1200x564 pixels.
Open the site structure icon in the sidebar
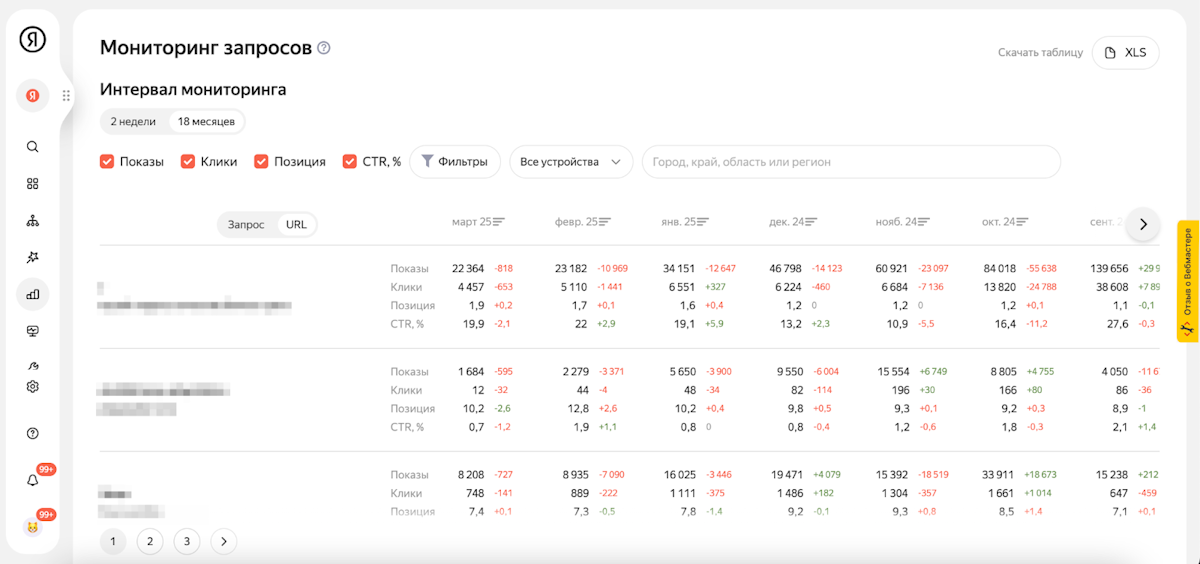coord(32,221)
